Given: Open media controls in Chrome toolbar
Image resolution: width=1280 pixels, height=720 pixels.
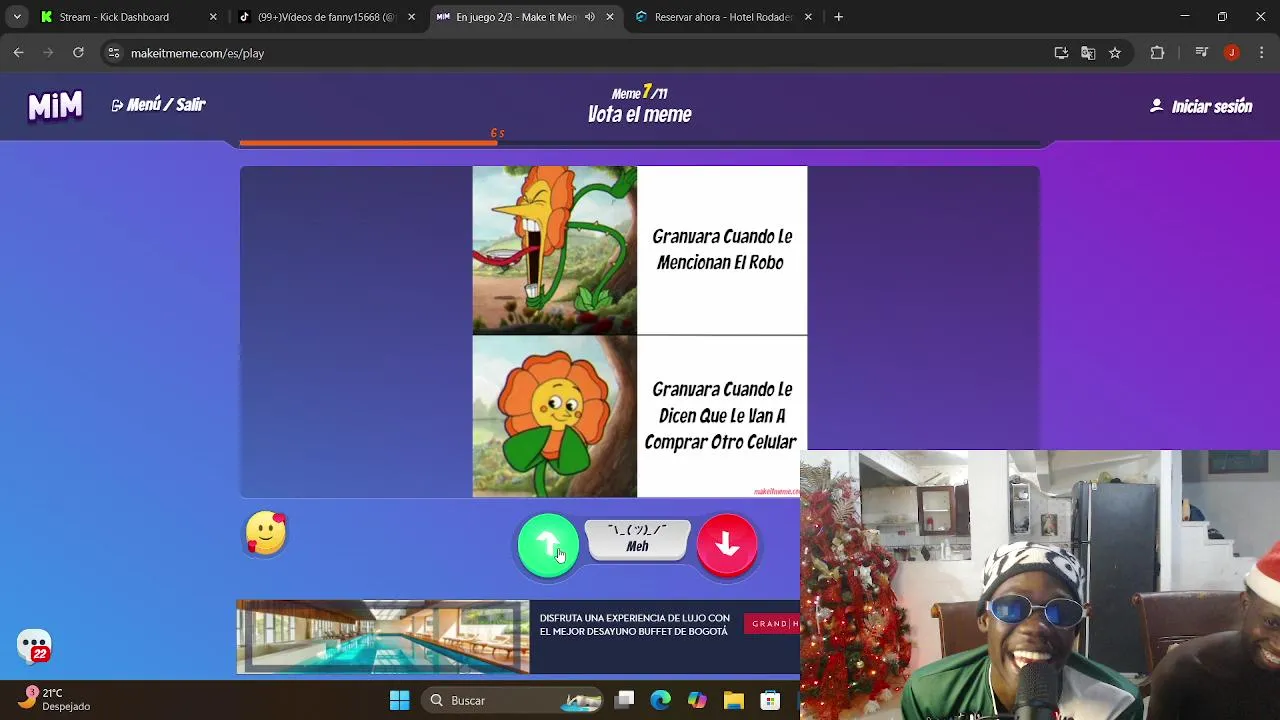Looking at the screenshot, I should pyautogui.click(x=1202, y=53).
